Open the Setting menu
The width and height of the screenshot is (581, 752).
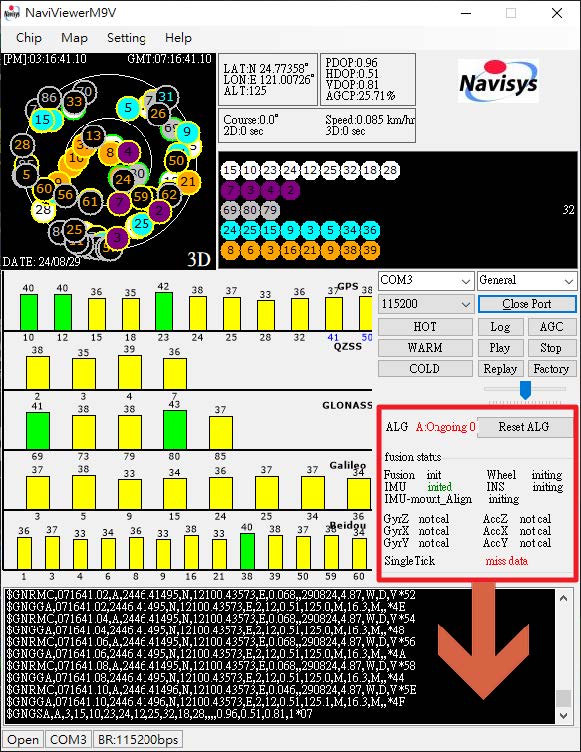click(126, 38)
